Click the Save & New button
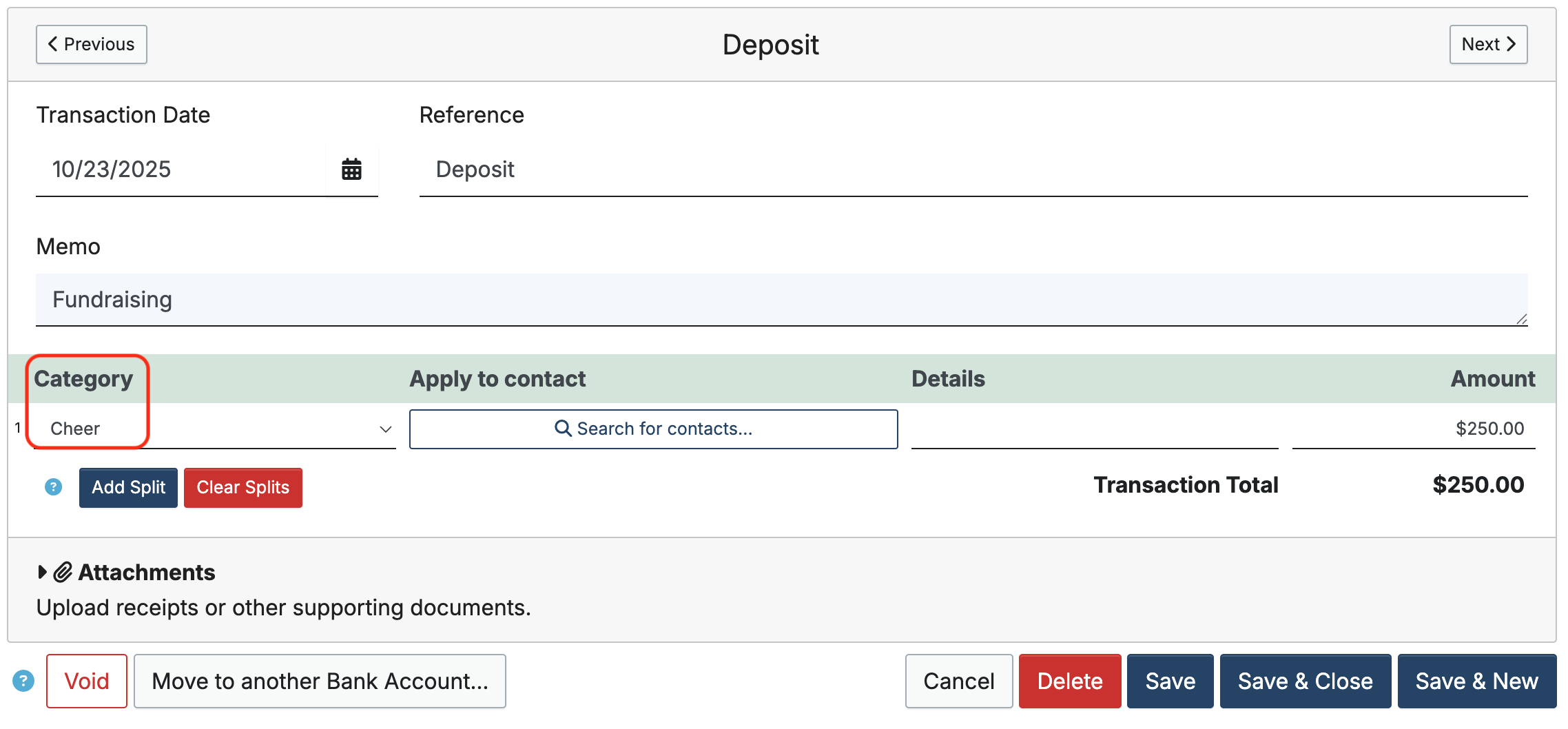 click(1476, 681)
